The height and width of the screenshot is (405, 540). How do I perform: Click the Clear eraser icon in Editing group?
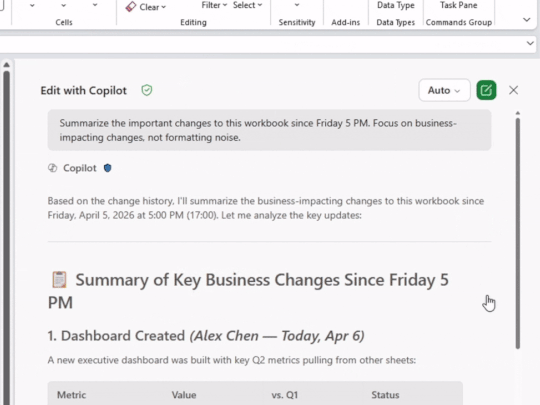[131, 7]
